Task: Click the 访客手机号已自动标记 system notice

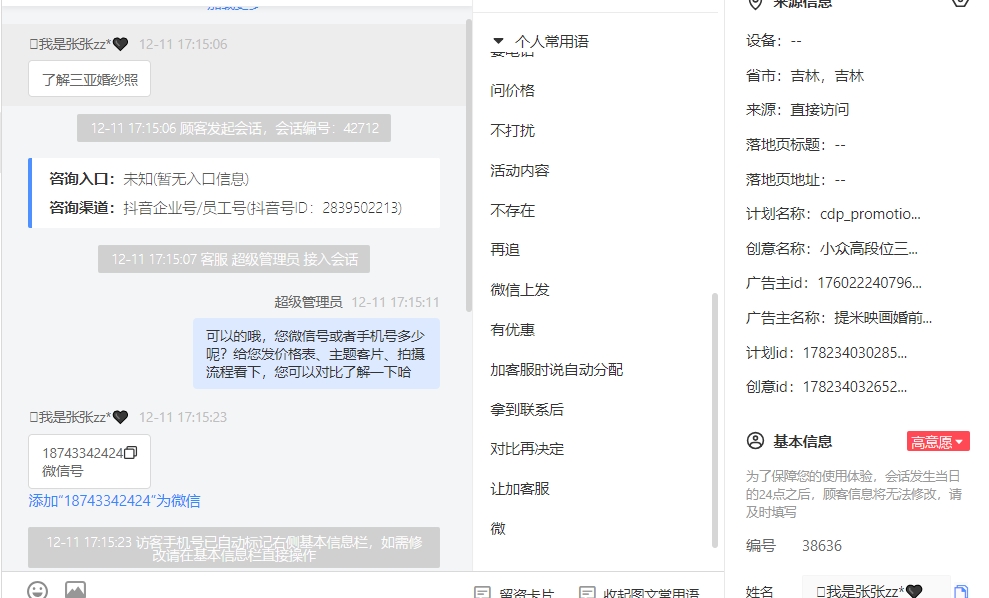Action: click(234, 548)
